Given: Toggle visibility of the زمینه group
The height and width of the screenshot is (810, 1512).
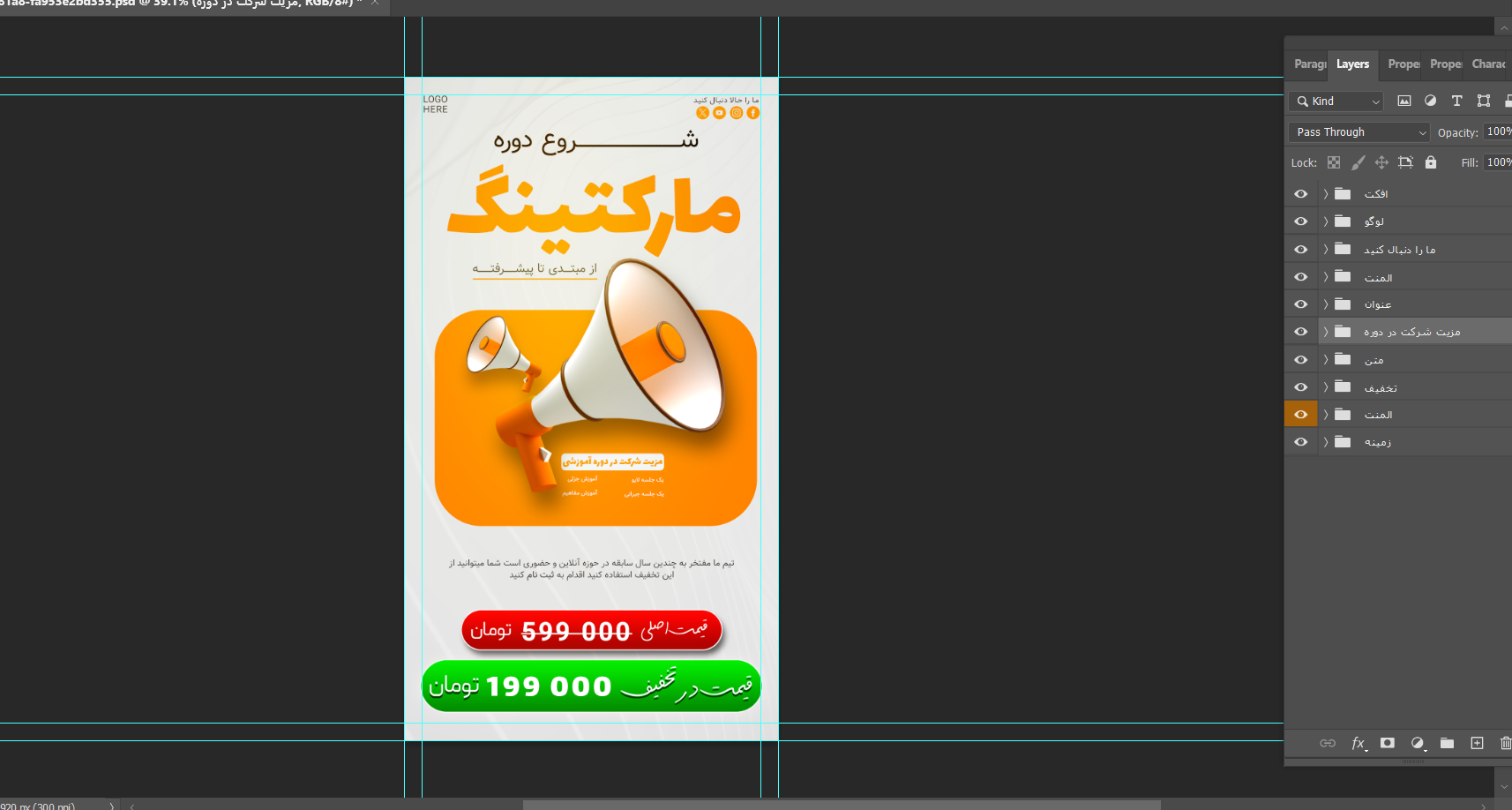Looking at the screenshot, I should click(x=1300, y=442).
